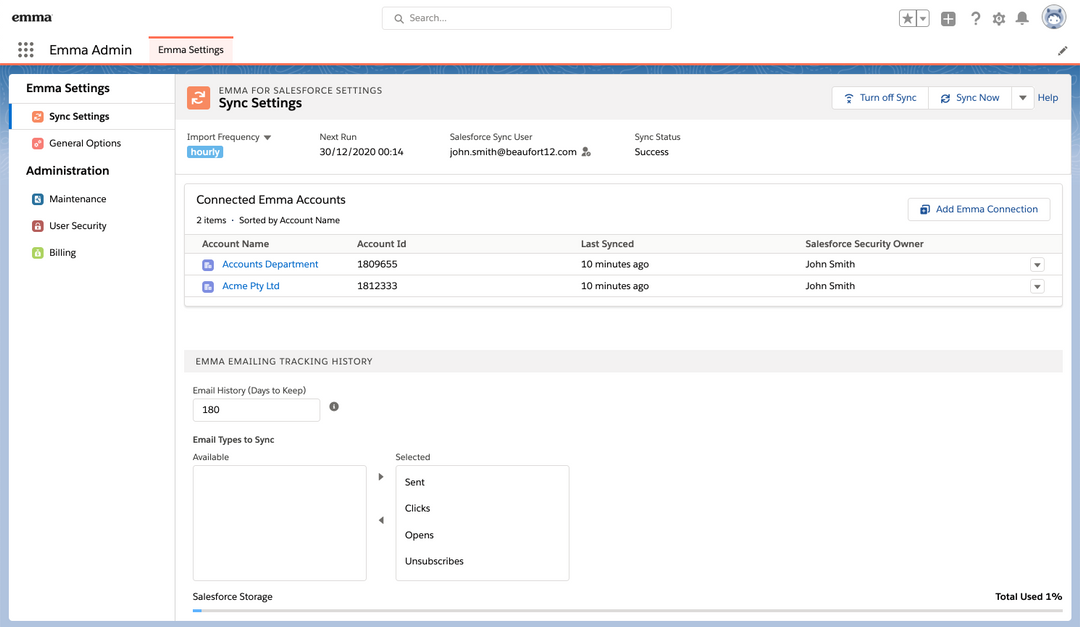The width and height of the screenshot is (1080, 627).
Task: Open the Acme Pty Ltd account link
Action: [250, 286]
